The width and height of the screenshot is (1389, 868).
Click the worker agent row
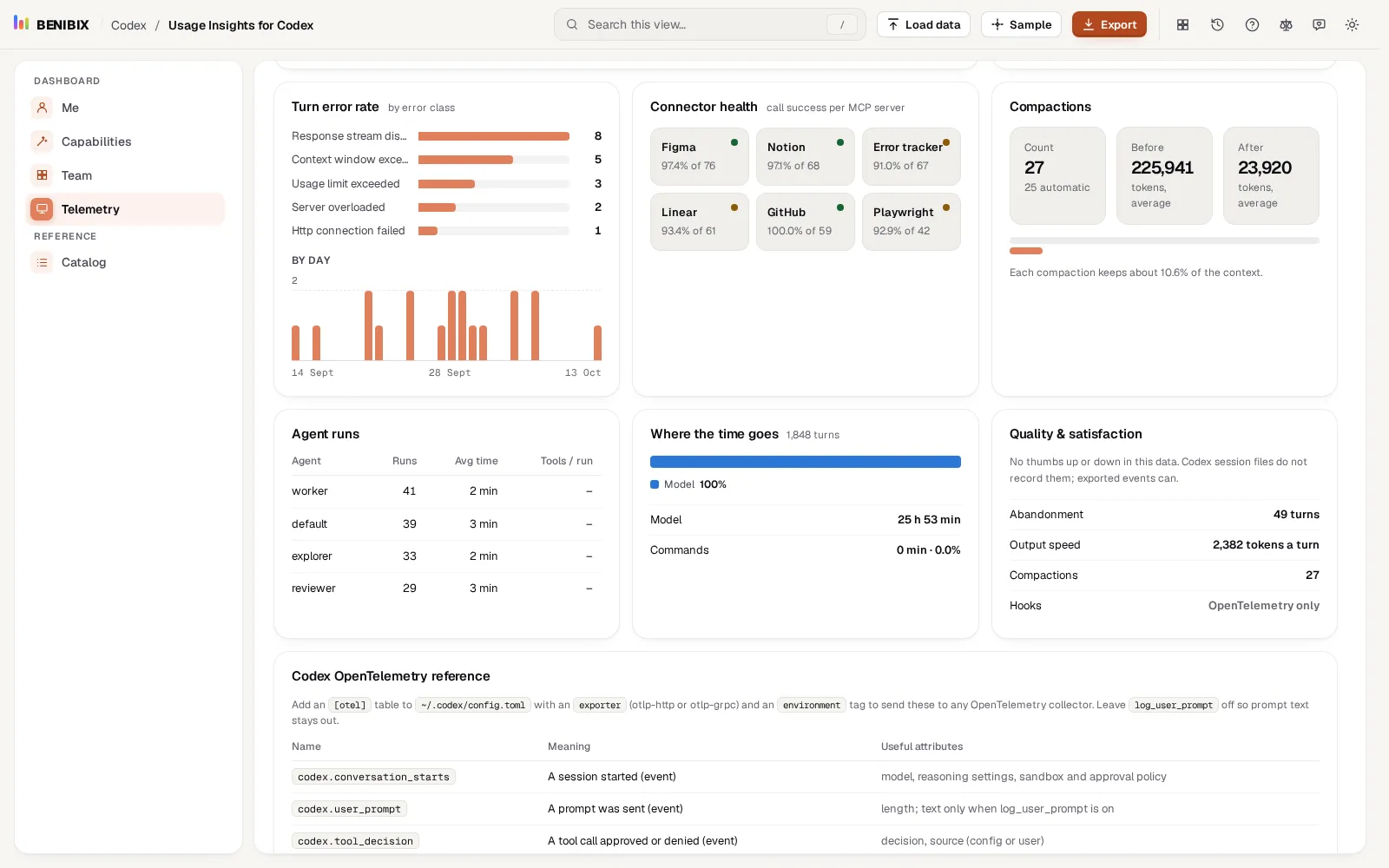pyautogui.click(x=446, y=491)
